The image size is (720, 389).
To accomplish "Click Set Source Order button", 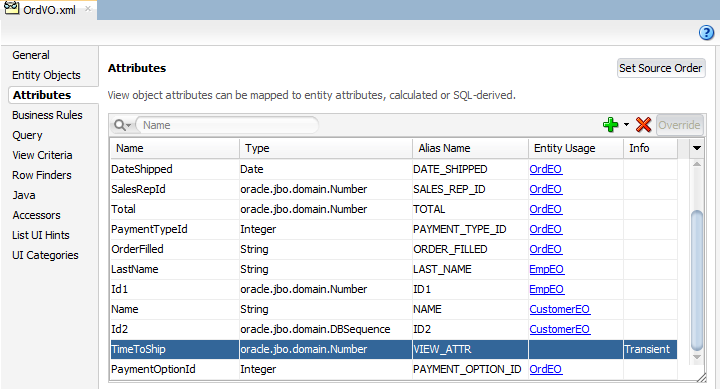I will [x=661, y=68].
